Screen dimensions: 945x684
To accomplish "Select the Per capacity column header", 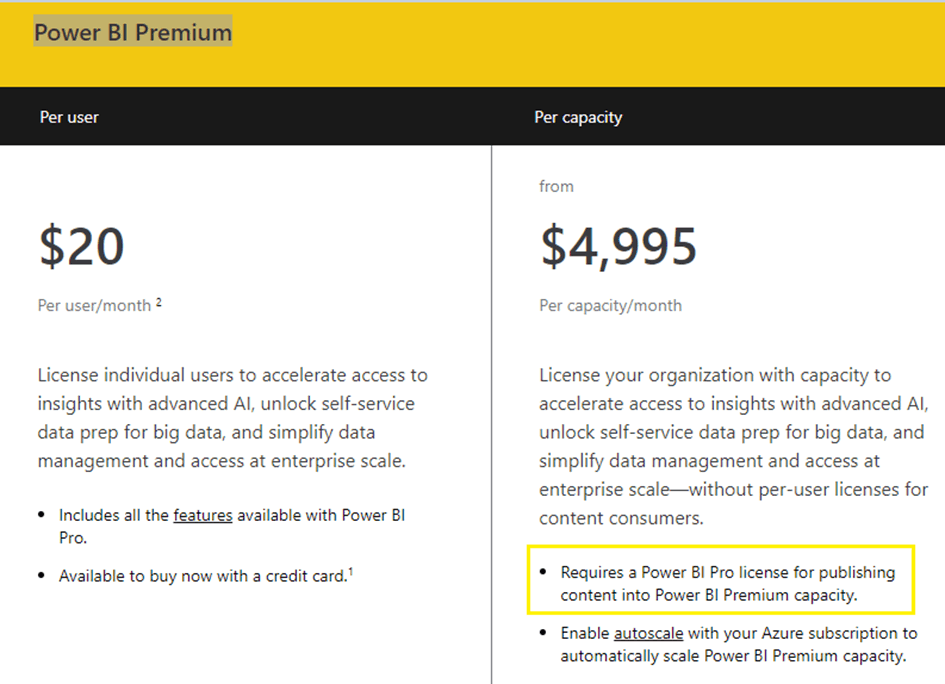I will click(x=578, y=117).
